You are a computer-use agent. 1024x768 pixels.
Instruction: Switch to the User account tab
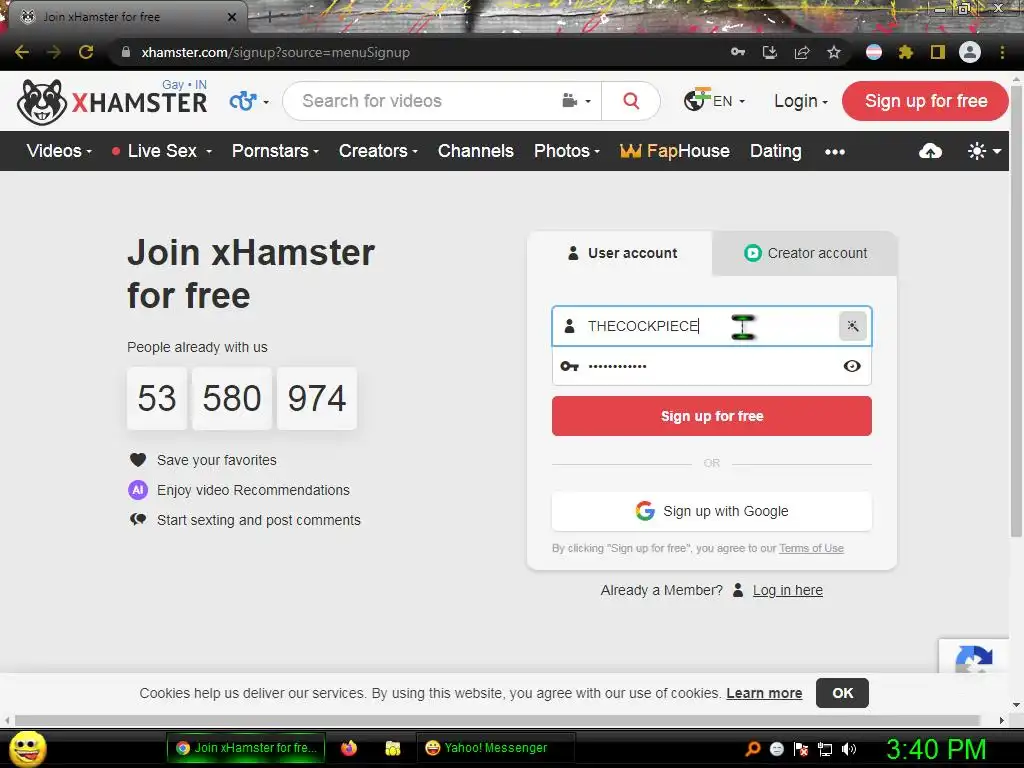click(x=620, y=253)
